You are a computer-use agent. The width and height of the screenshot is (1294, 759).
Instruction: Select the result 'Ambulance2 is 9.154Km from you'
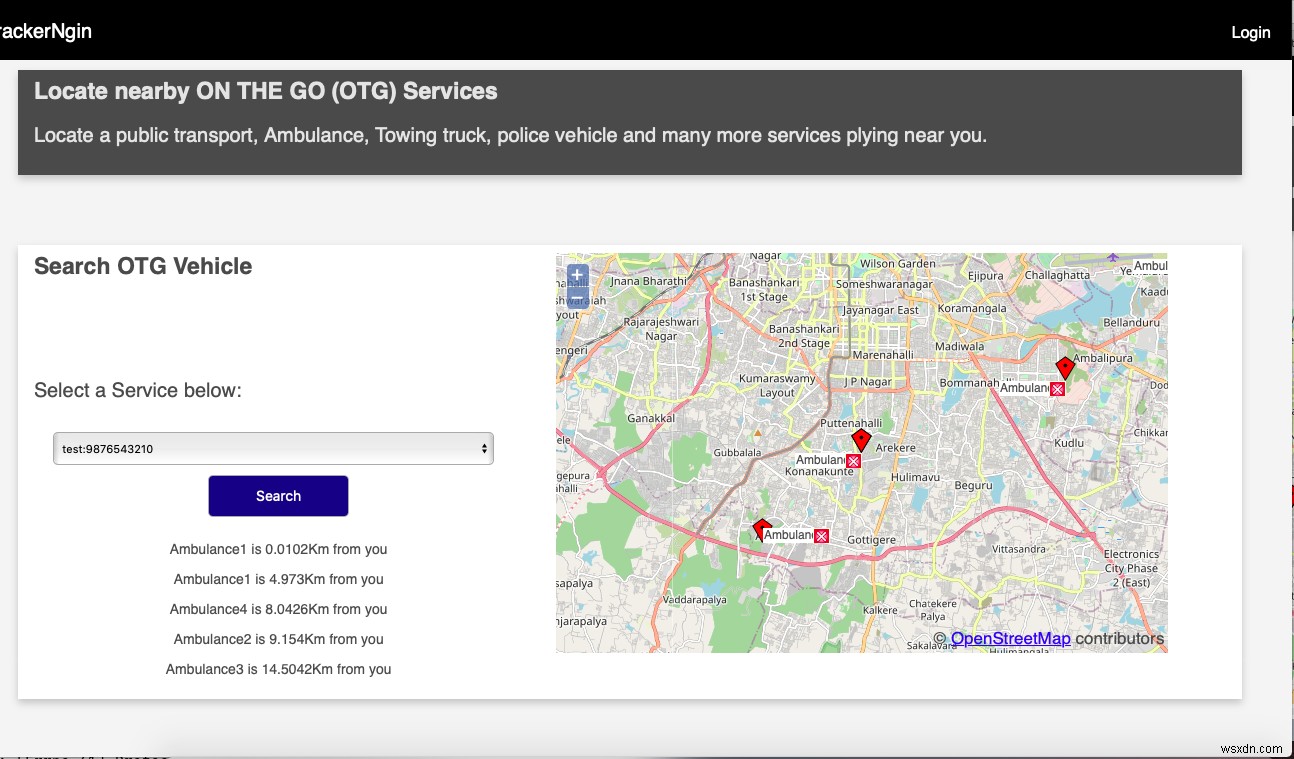click(x=278, y=639)
